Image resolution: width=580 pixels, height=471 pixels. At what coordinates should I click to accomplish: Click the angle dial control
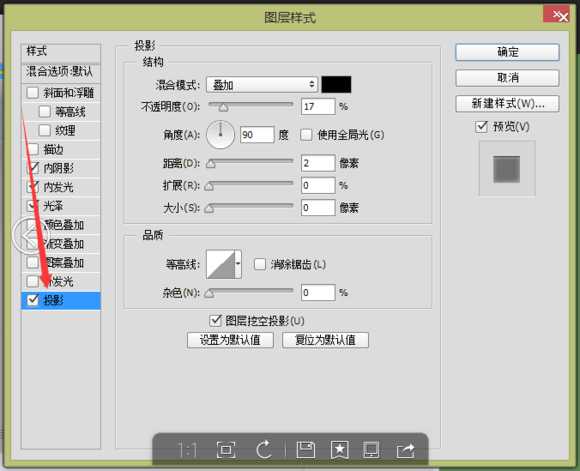point(220,134)
